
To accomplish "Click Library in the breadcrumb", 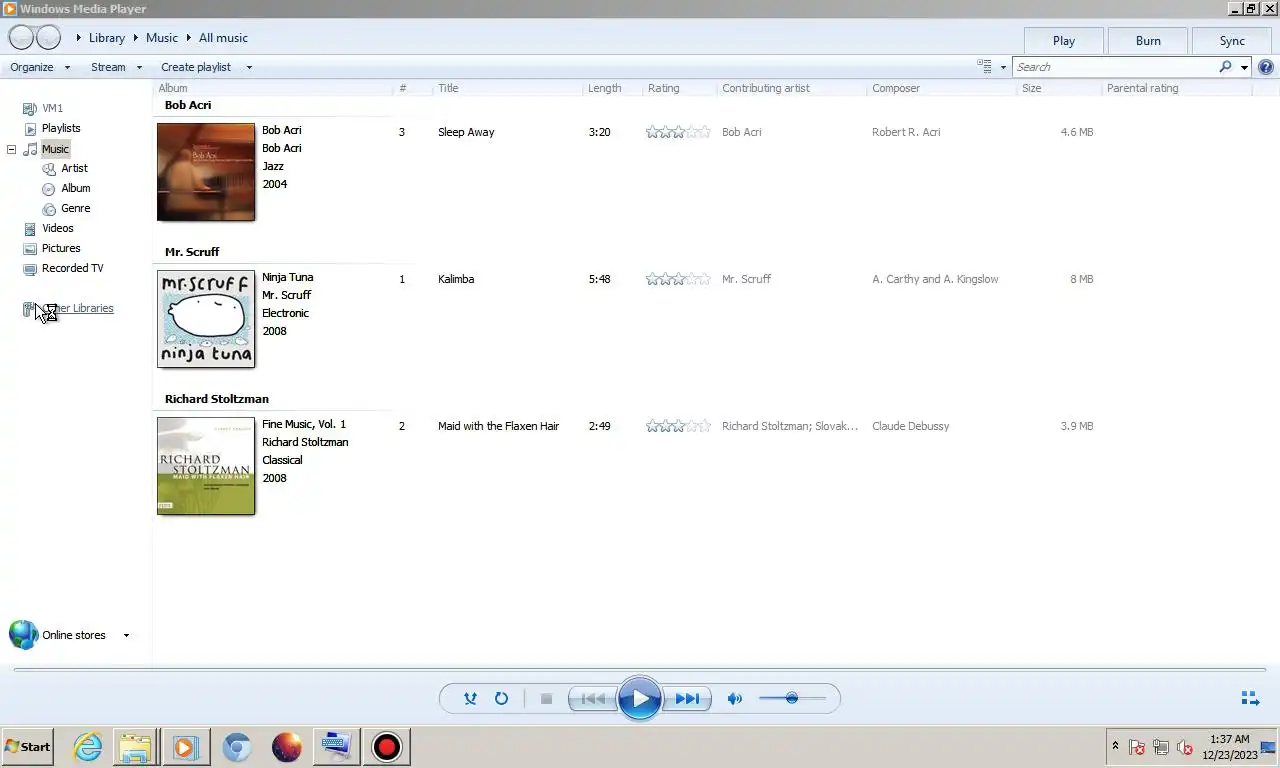I will pyautogui.click(x=107, y=38).
